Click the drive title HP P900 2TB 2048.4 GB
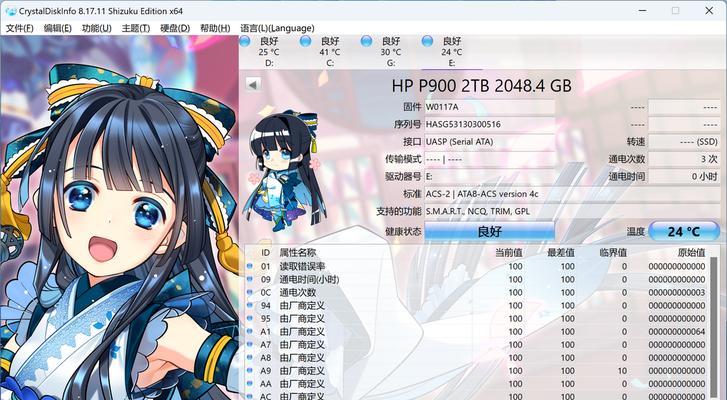Screen dimensions: 727x400 point(481,86)
